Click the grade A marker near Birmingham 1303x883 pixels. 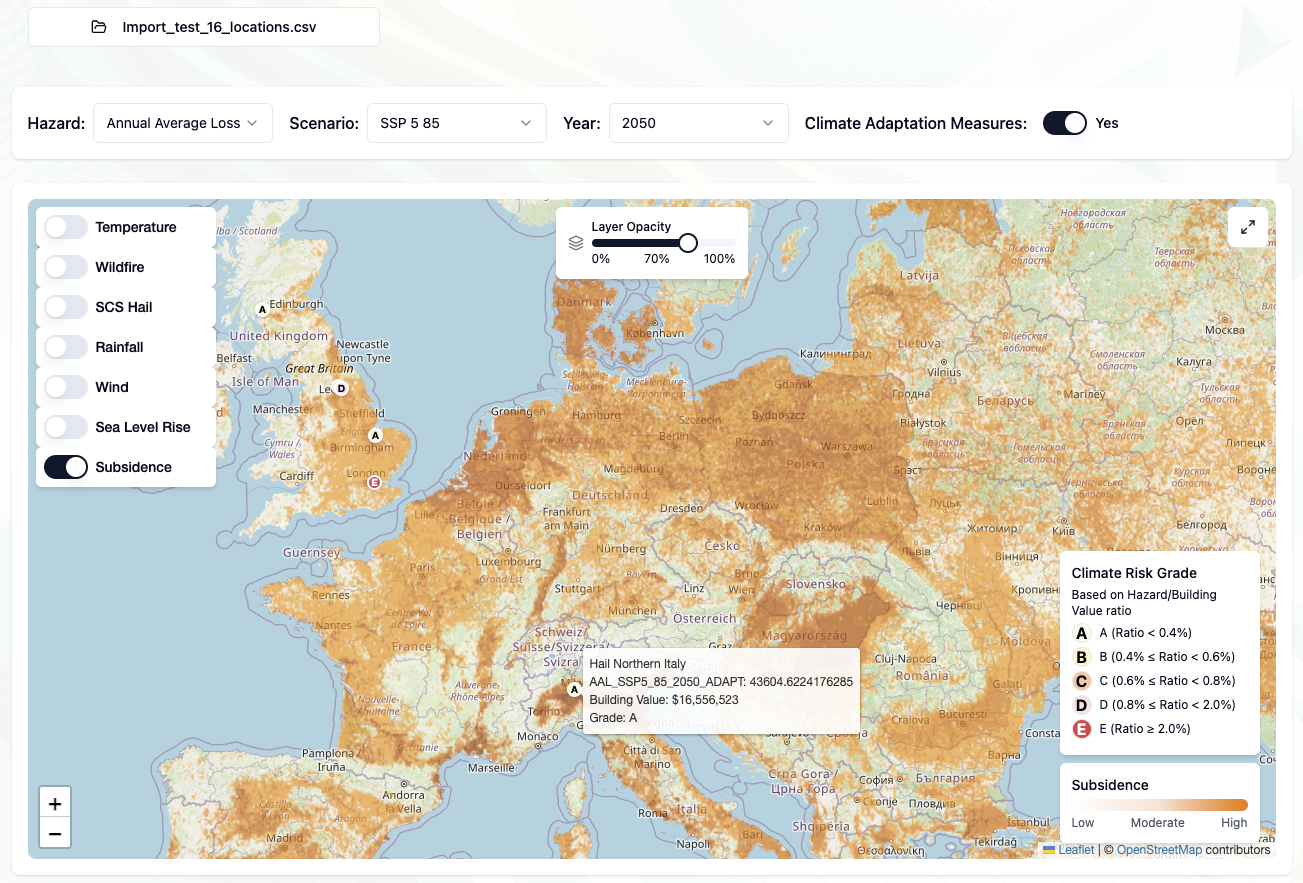point(376,435)
